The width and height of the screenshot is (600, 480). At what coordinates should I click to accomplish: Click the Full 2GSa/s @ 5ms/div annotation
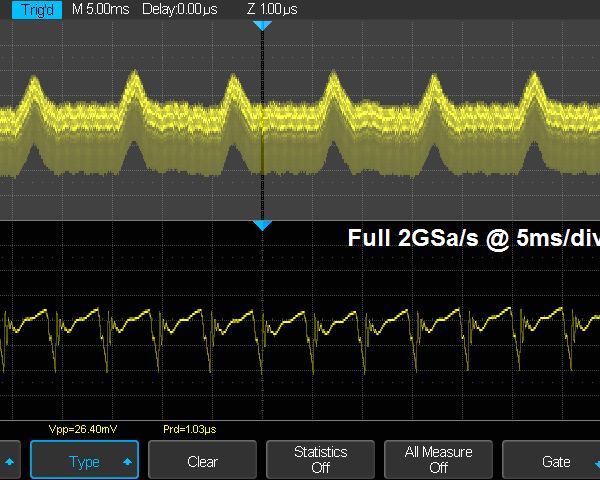470,239
